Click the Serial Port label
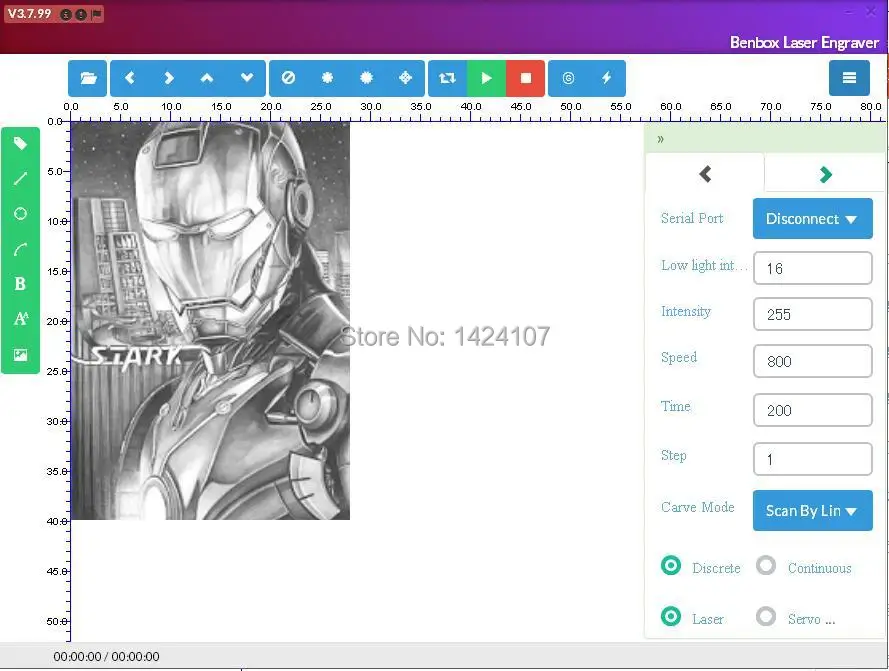 [692, 218]
